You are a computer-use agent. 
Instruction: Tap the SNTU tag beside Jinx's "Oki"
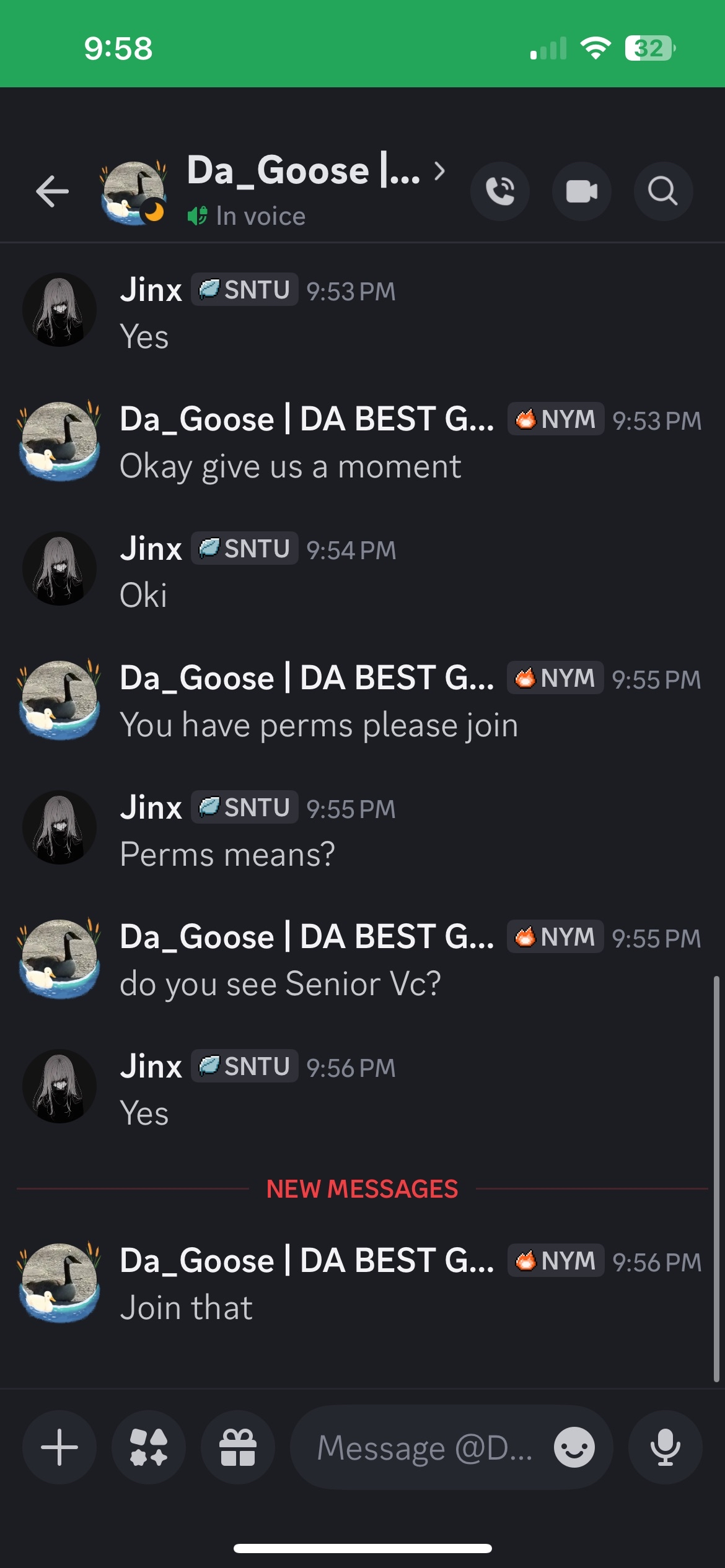point(245,549)
